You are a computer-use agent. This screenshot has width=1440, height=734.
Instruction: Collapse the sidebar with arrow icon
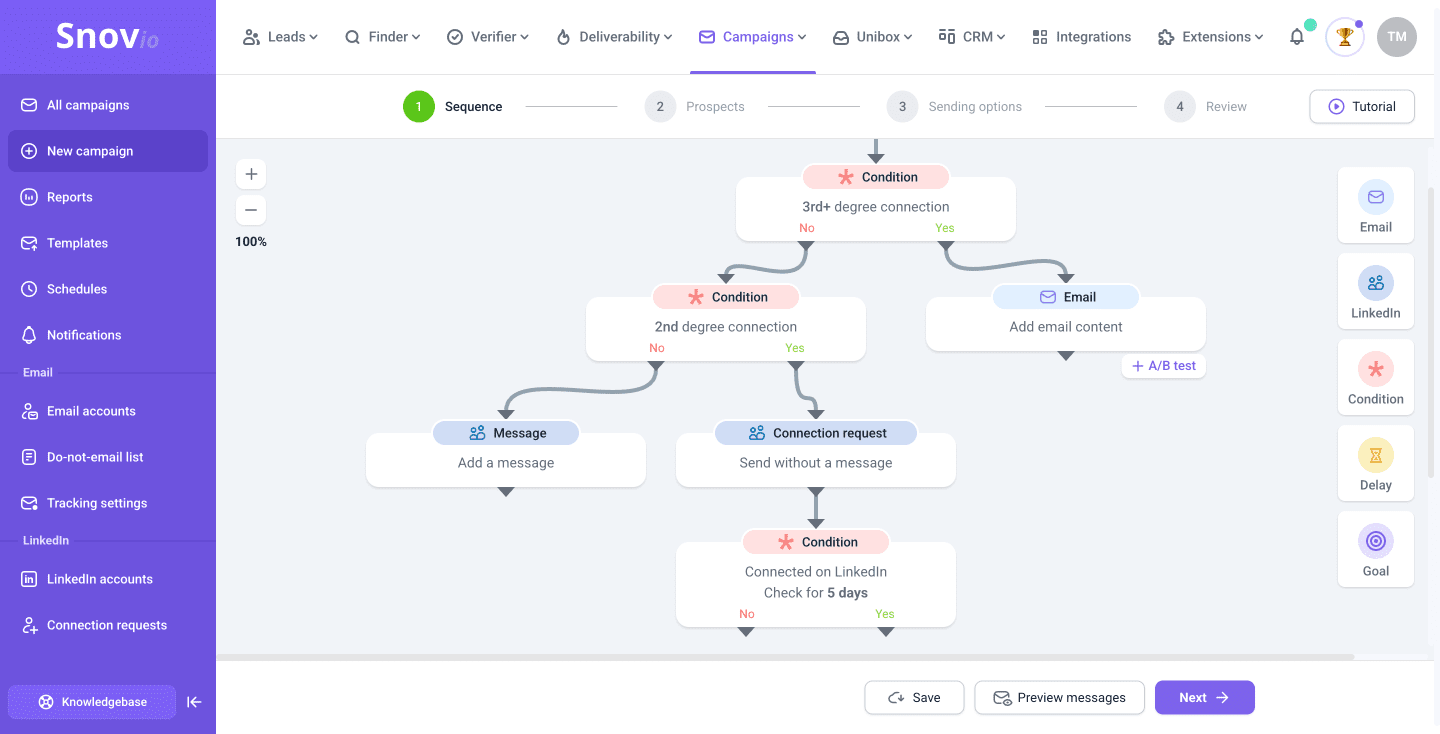coord(194,702)
